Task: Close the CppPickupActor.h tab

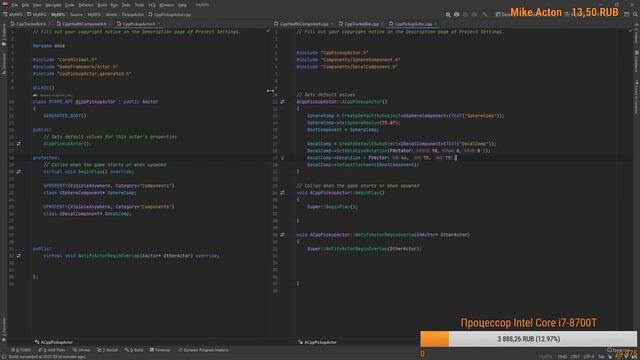Action: [x=159, y=24]
